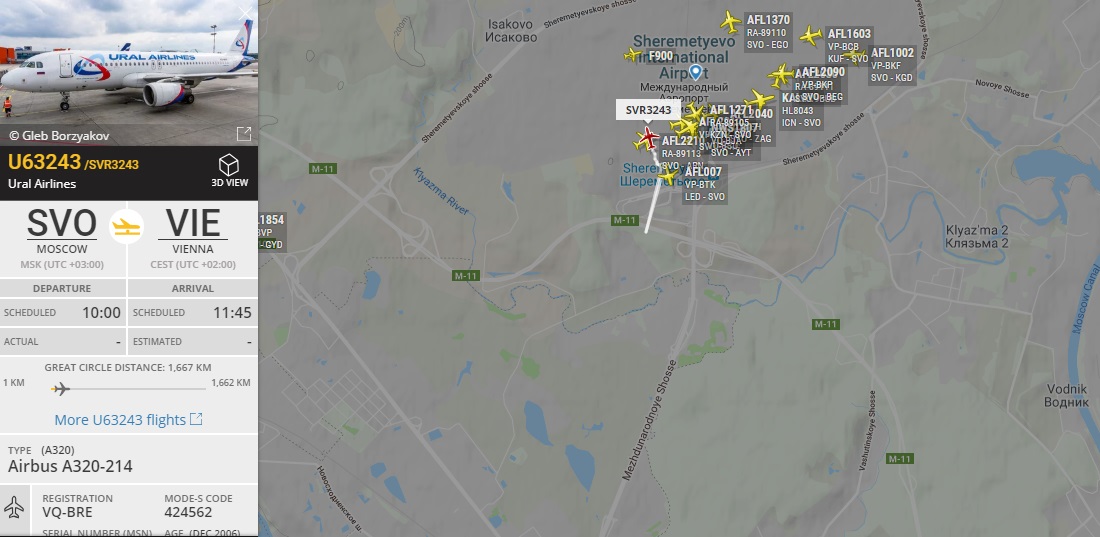Close the flight details panel
Image resolution: width=1100 pixels, height=537 pixels.
click(x=245, y=12)
